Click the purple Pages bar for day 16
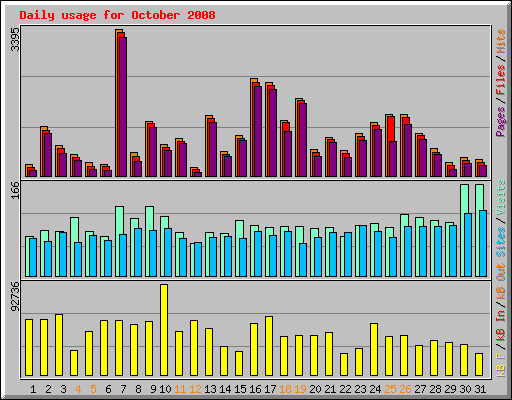 coord(258,131)
